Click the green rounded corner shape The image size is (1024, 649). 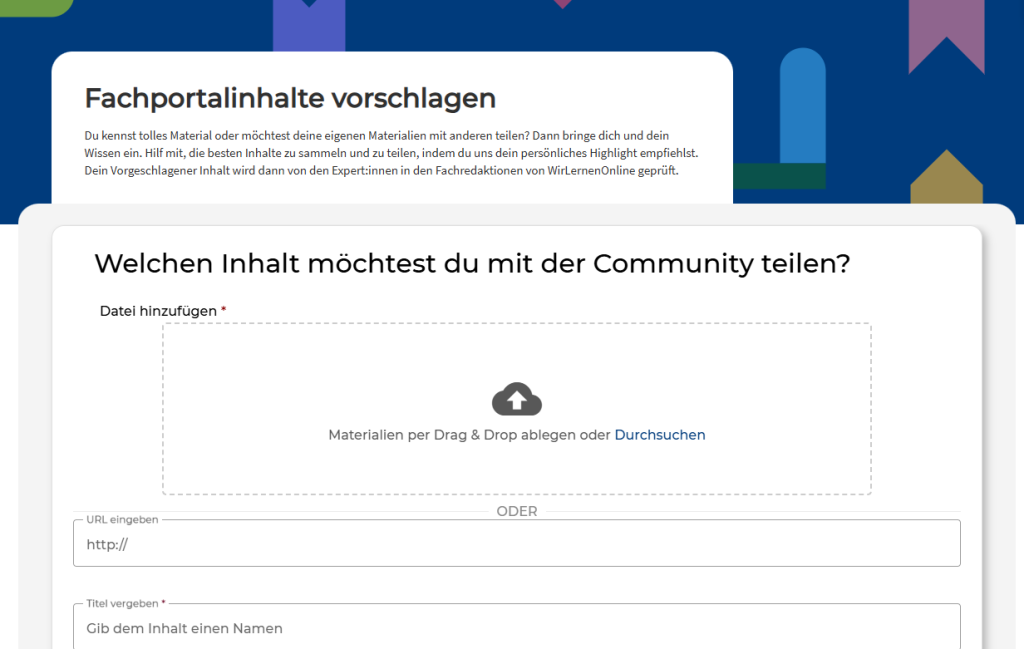pyautogui.click(x=33, y=7)
